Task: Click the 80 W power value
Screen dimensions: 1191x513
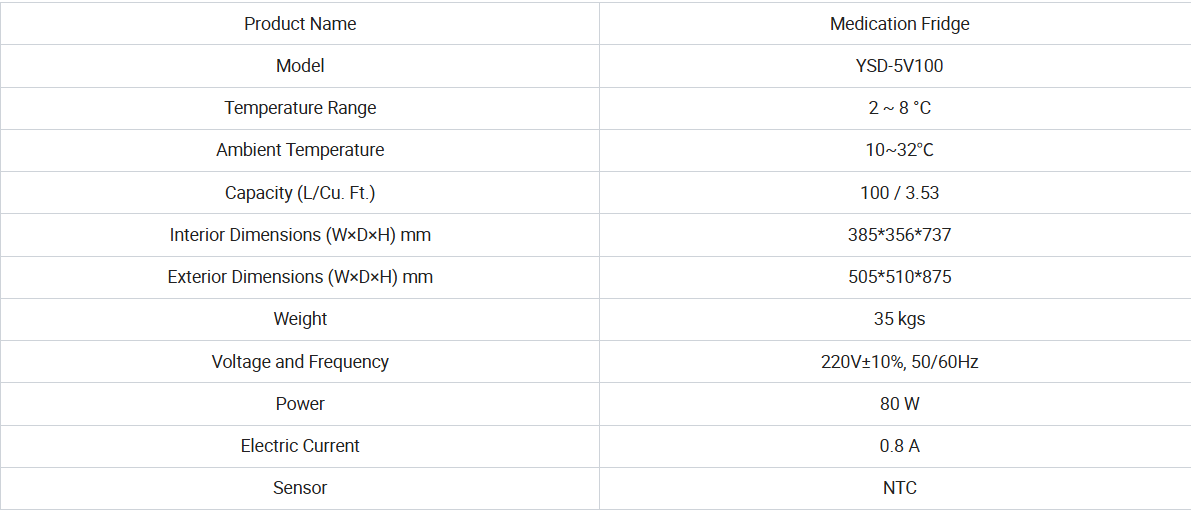Action: 899,404
